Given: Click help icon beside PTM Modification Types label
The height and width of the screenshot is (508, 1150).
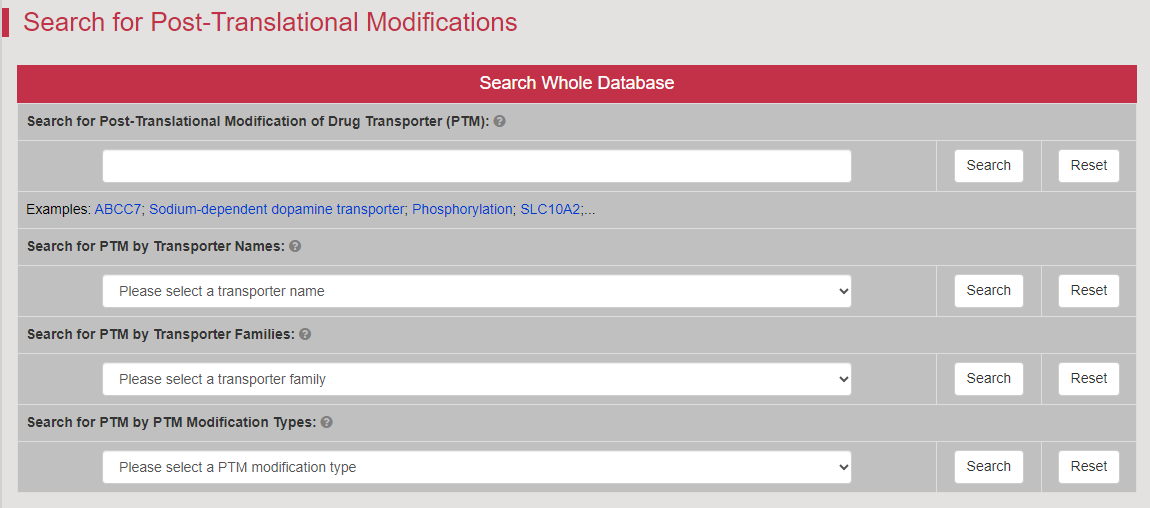Looking at the screenshot, I should [326, 422].
